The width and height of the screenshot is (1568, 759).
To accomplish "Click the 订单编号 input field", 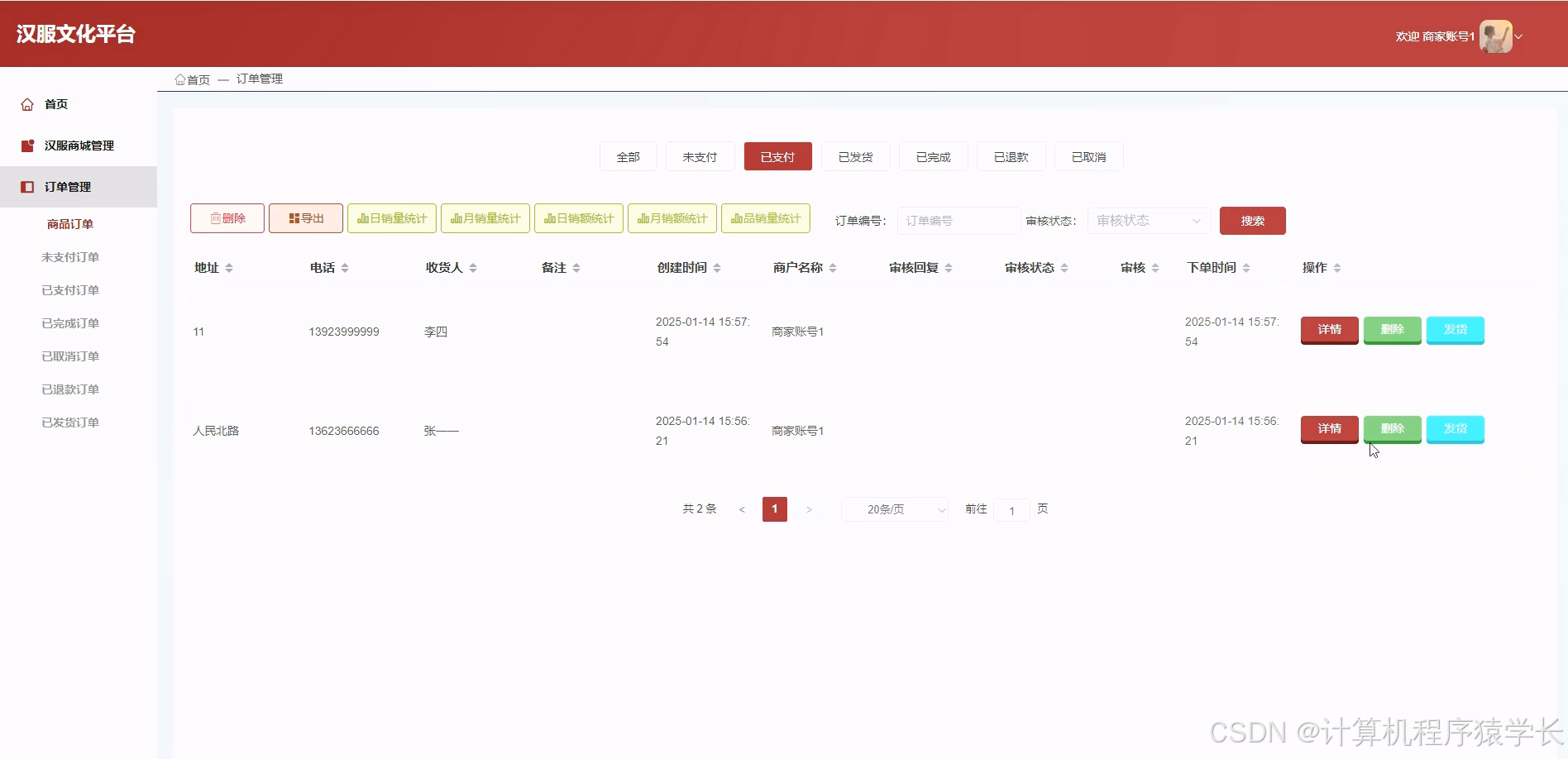I will click(958, 220).
